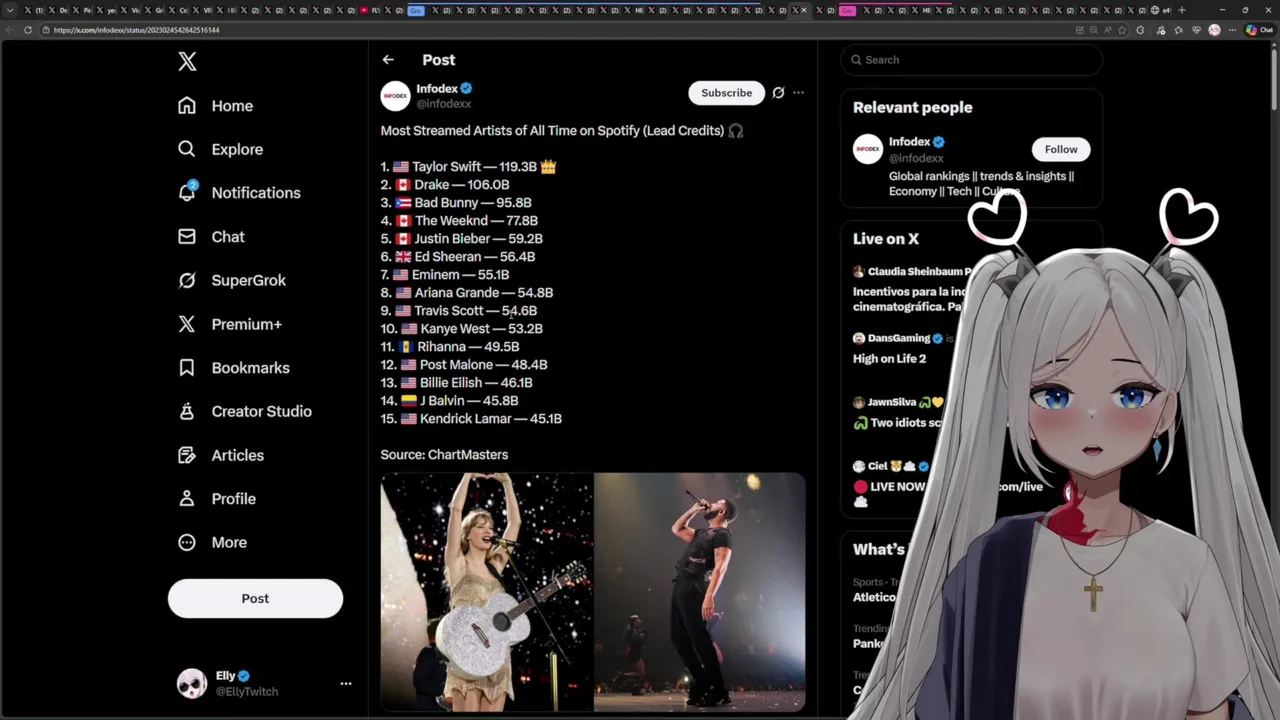
Task: Select the text "Source: ChartMasters"
Action: 444,455
